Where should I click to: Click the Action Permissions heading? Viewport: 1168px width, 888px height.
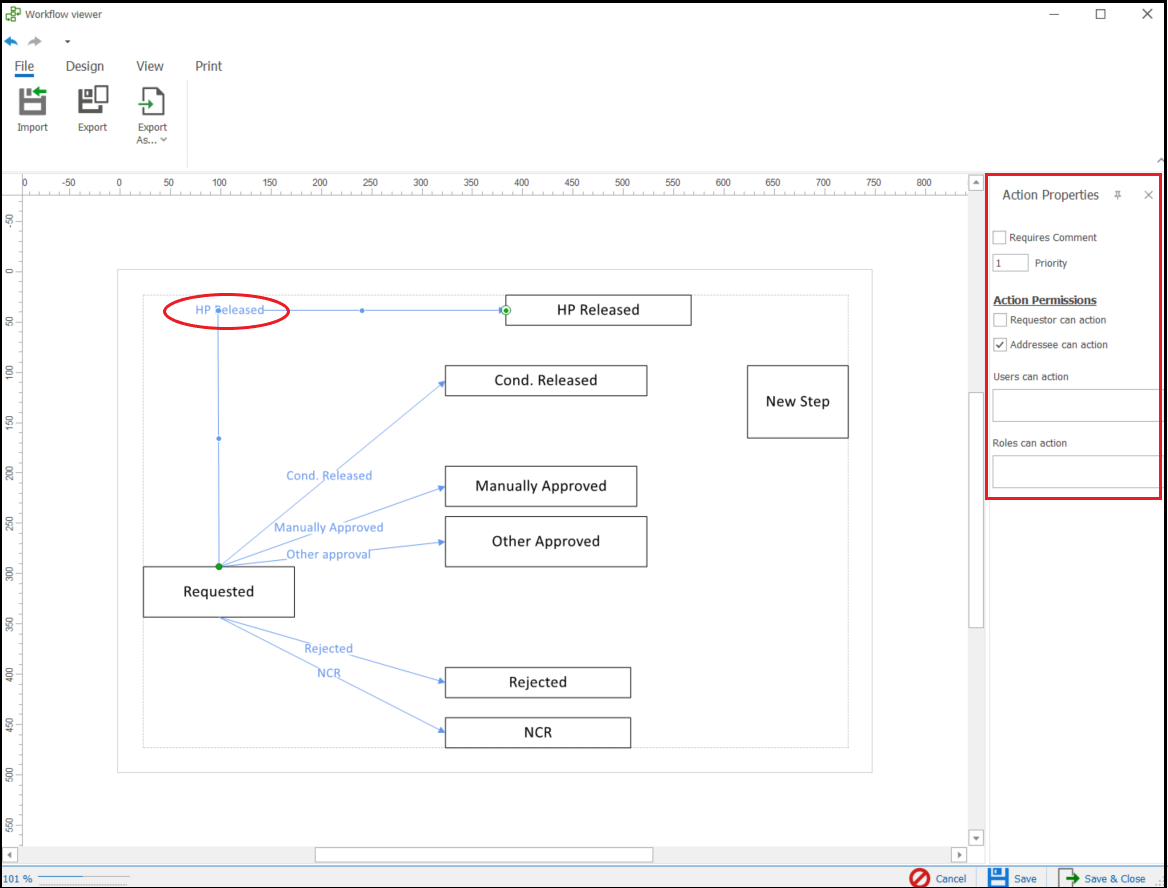tap(1045, 300)
